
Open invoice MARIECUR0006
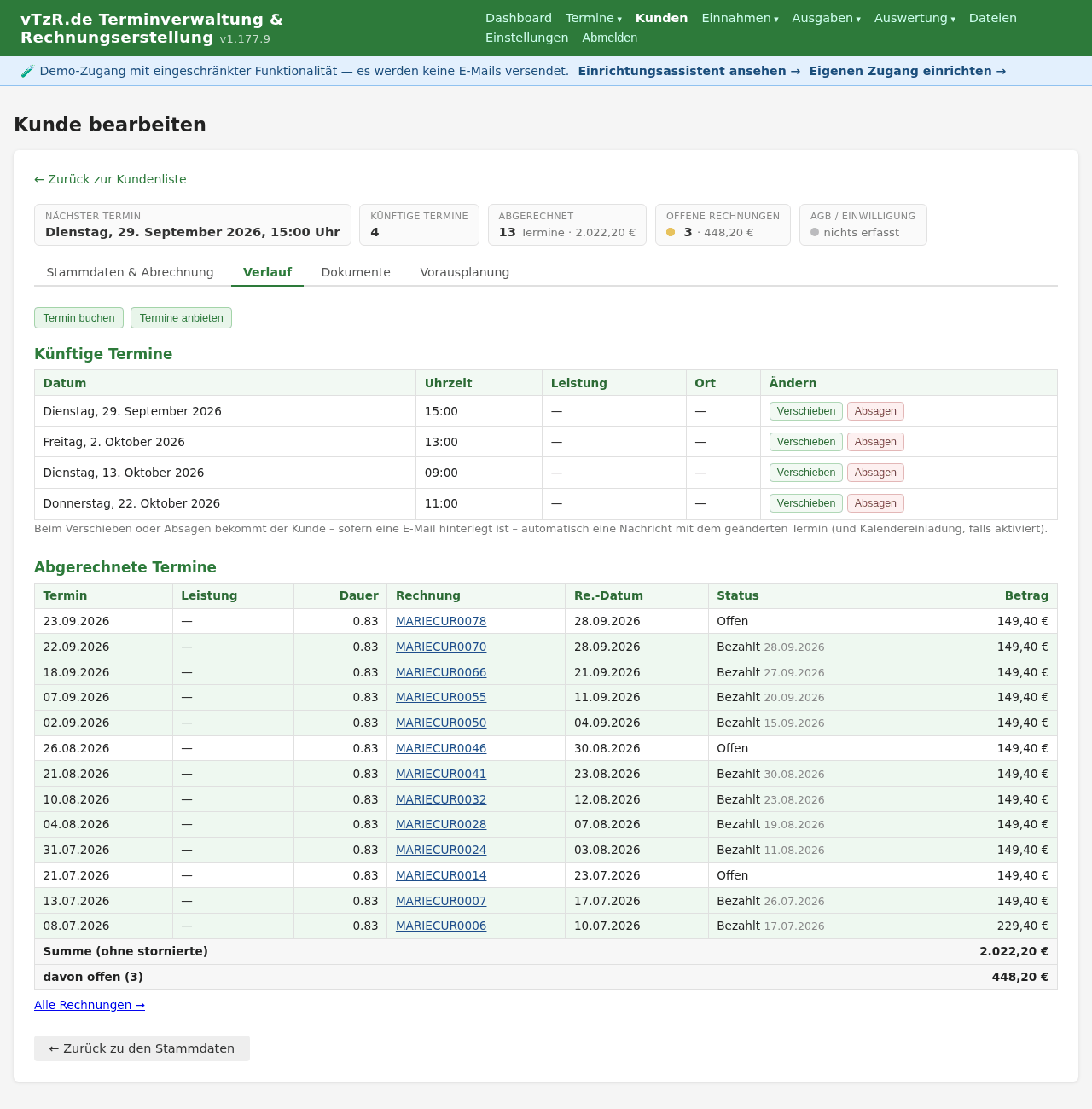[x=441, y=926]
